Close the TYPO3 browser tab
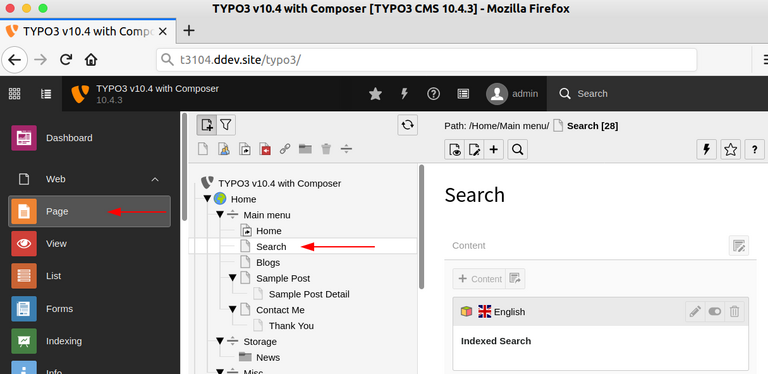 (x=163, y=31)
